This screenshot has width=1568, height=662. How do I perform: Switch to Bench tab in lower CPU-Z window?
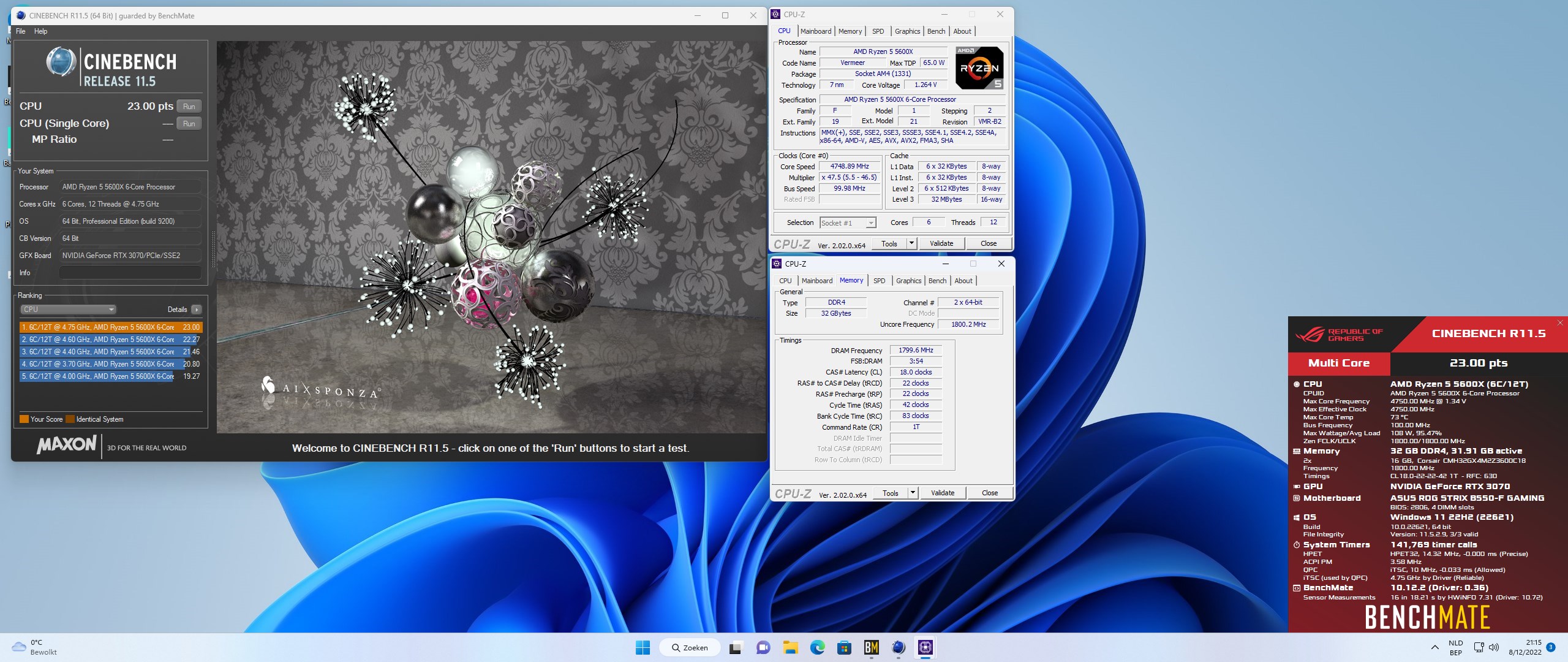click(x=937, y=281)
